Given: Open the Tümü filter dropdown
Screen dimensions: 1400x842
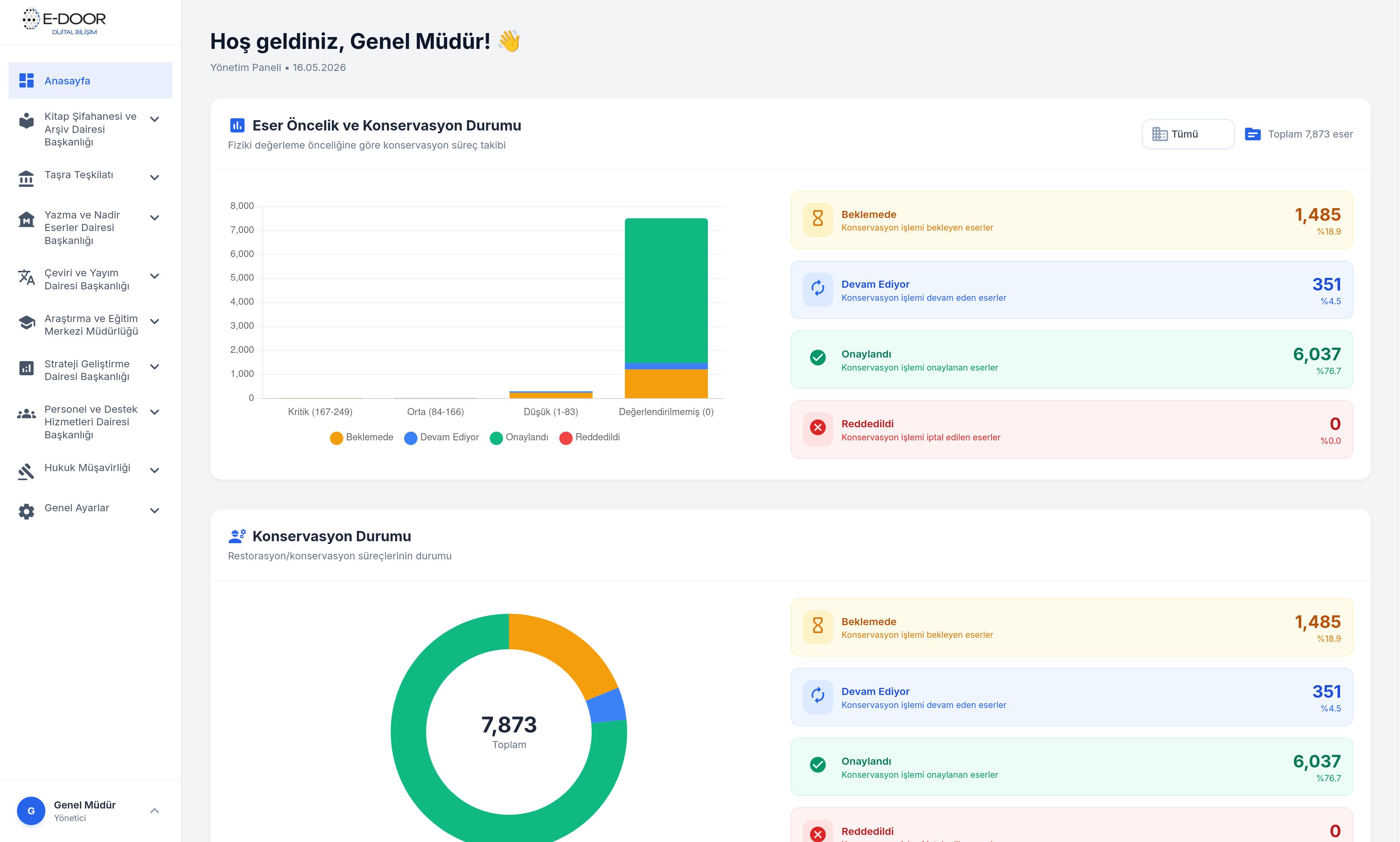Looking at the screenshot, I should [x=1188, y=134].
